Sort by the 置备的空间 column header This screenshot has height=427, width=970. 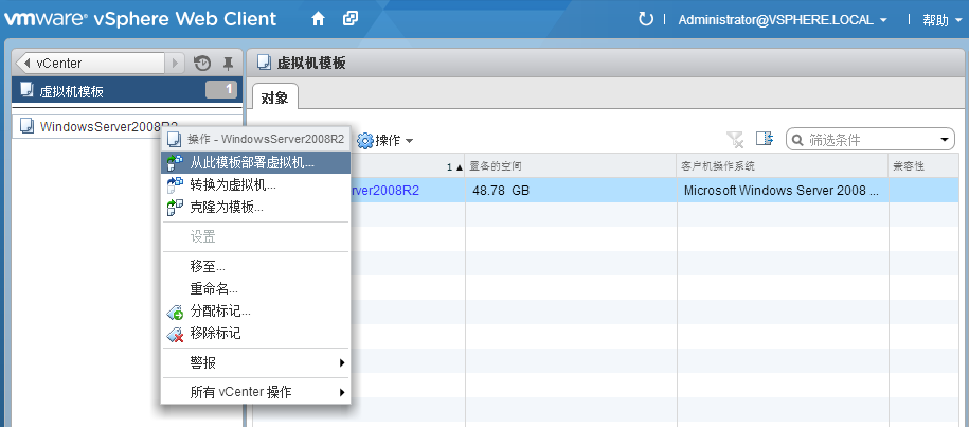click(571, 166)
